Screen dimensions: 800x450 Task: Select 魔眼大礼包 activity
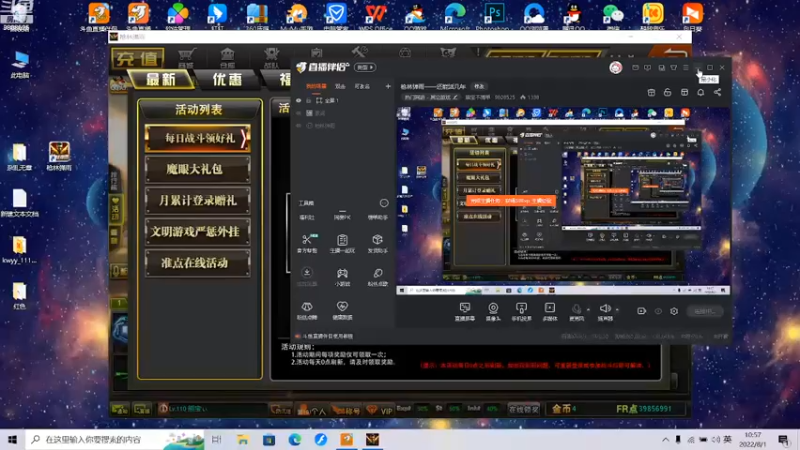pos(198,169)
